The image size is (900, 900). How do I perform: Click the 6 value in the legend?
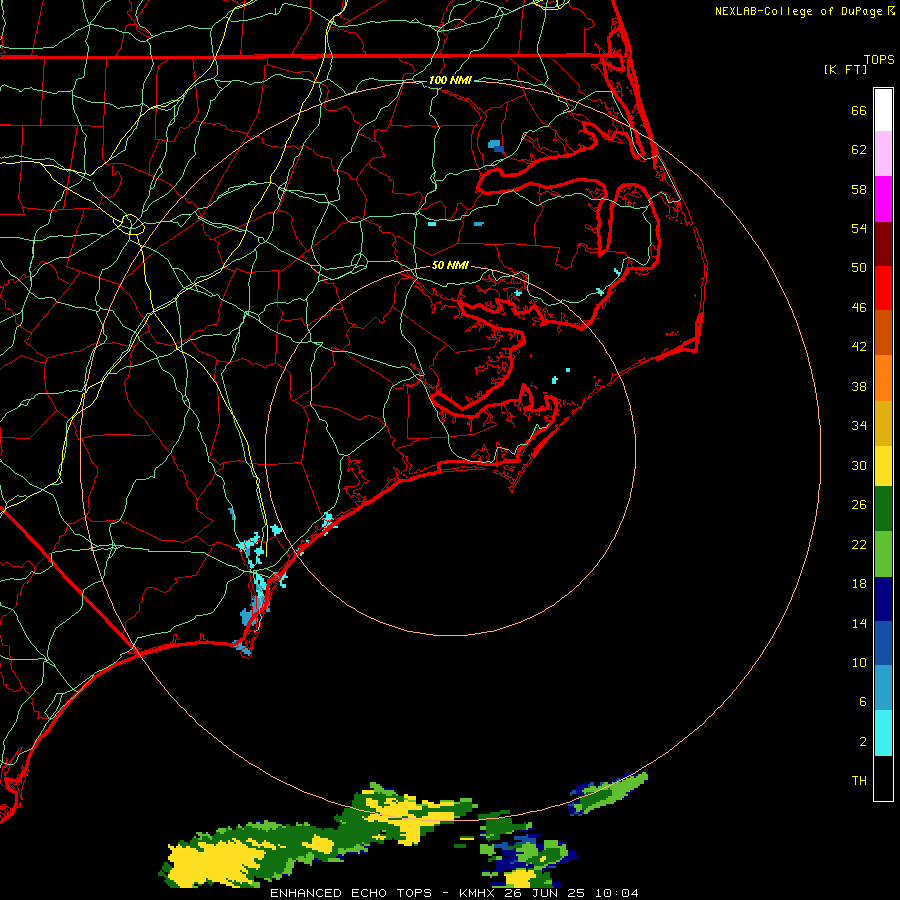[x=863, y=702]
